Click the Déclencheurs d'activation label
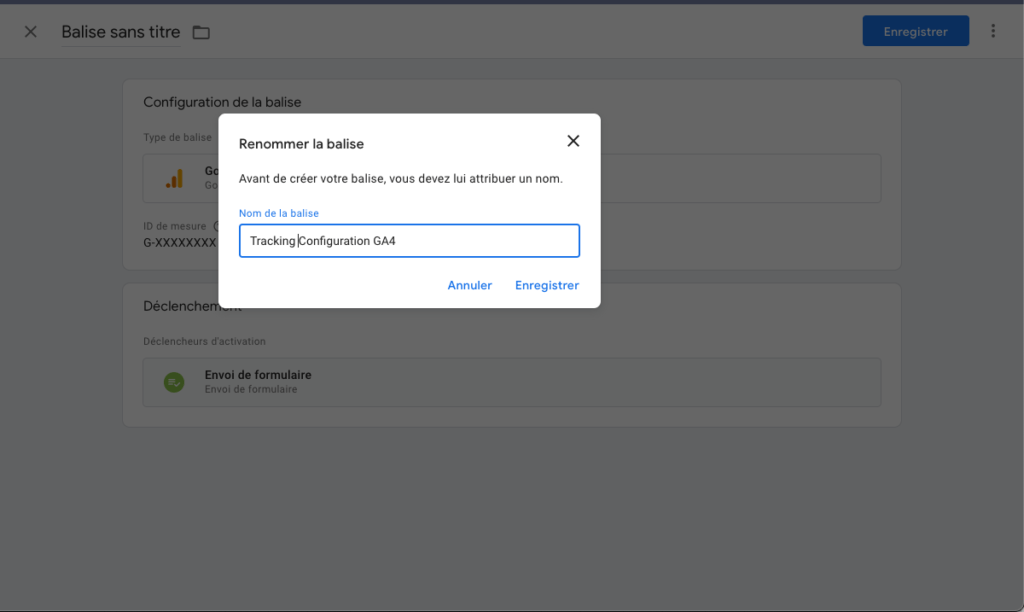 point(204,341)
